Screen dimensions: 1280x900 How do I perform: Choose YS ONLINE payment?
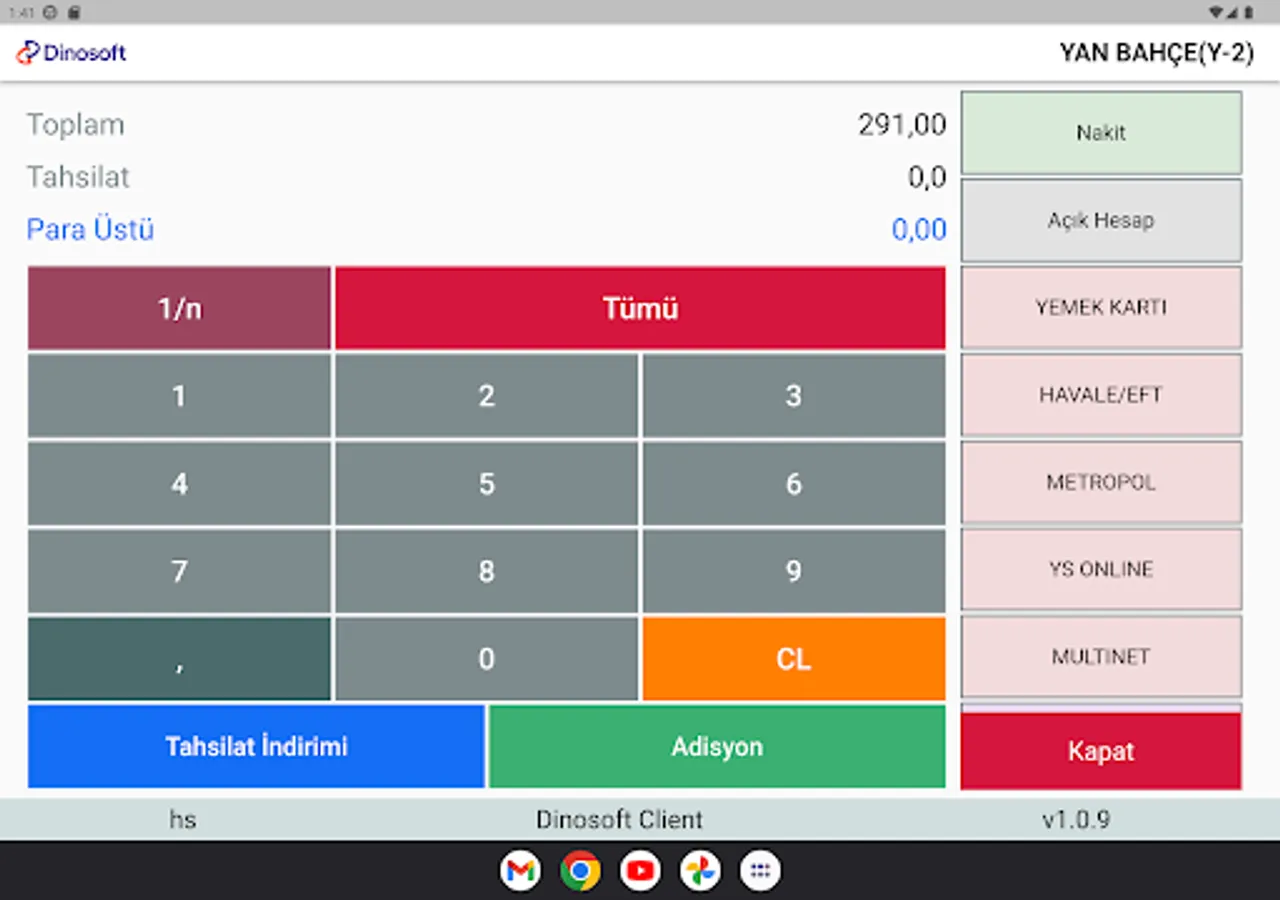point(1101,569)
